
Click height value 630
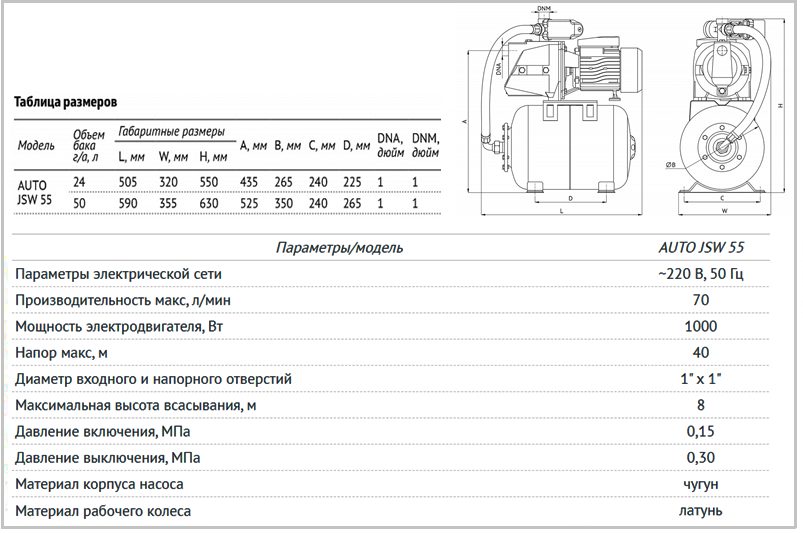coord(209,203)
